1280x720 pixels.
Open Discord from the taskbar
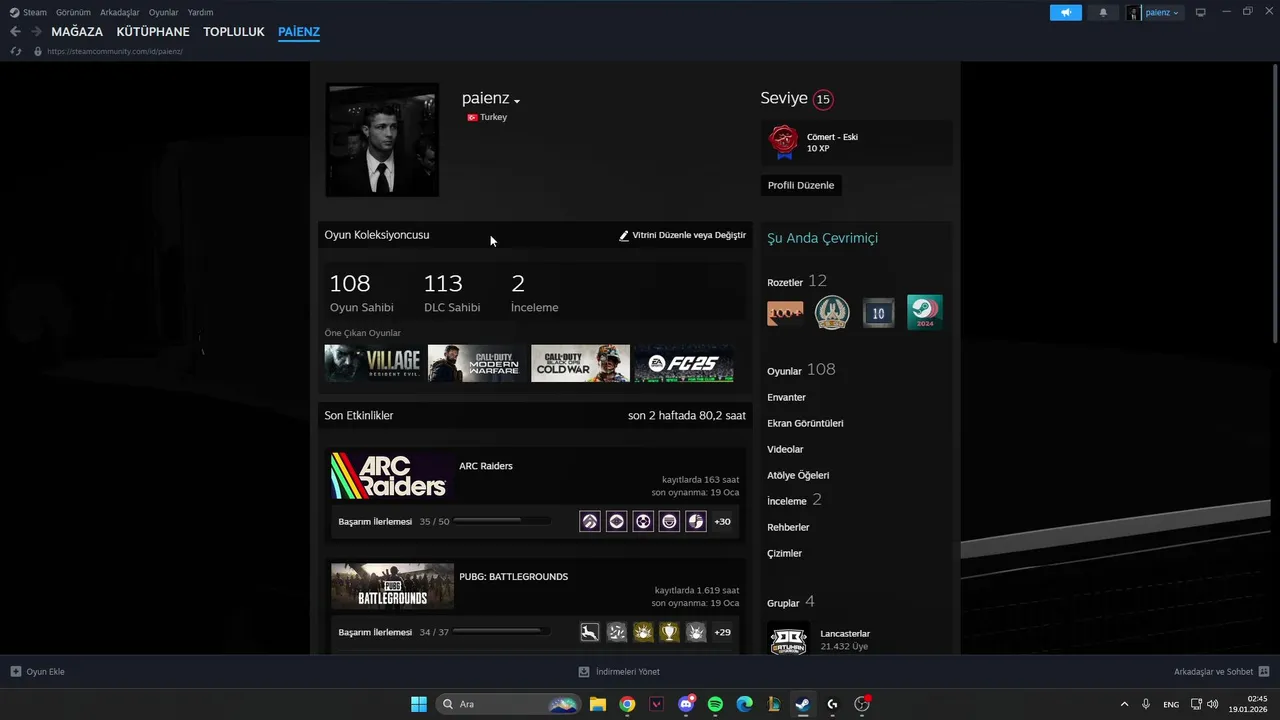click(686, 704)
